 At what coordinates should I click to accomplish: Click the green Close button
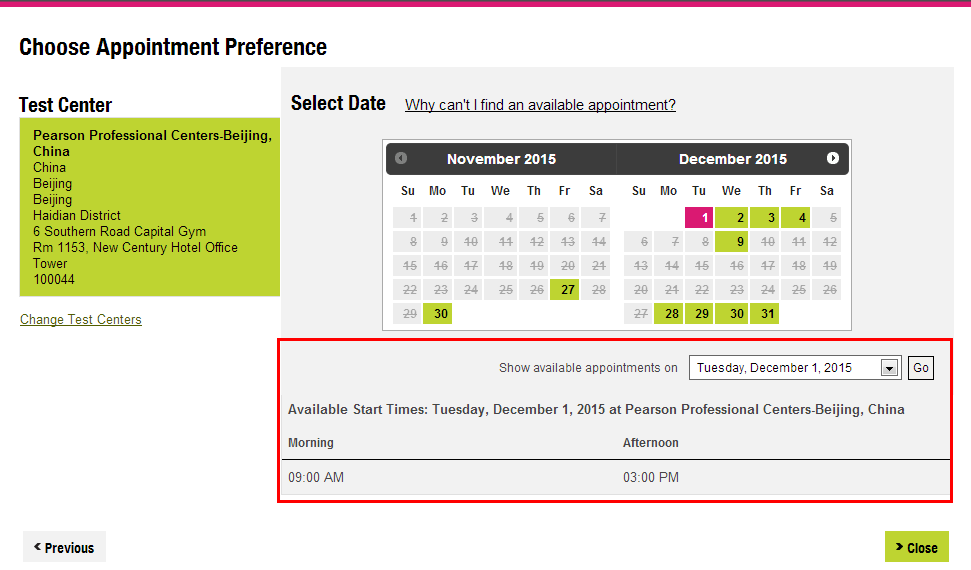[916, 547]
